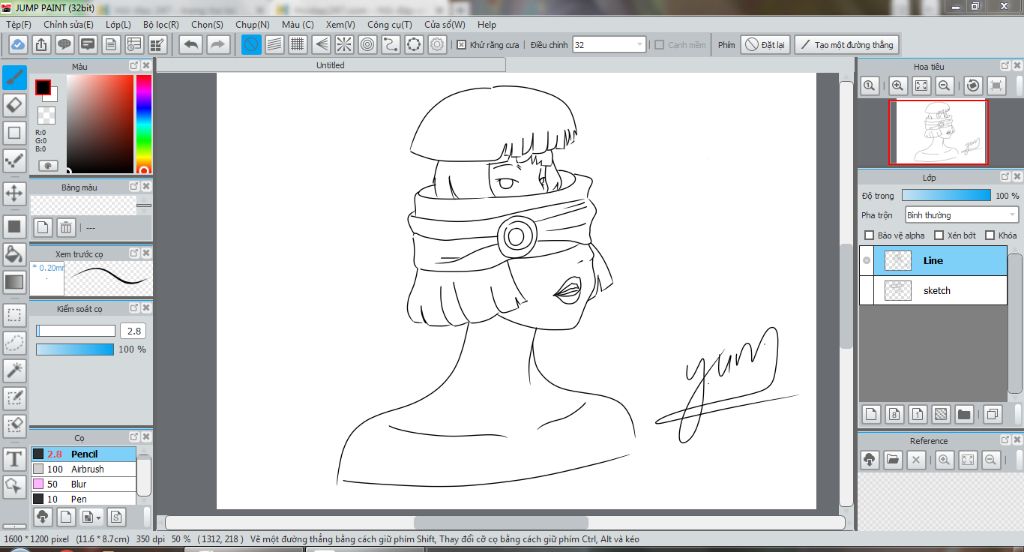The width and height of the screenshot is (1024, 552).
Task: Select the sketch layer row
Action: [x=934, y=290]
